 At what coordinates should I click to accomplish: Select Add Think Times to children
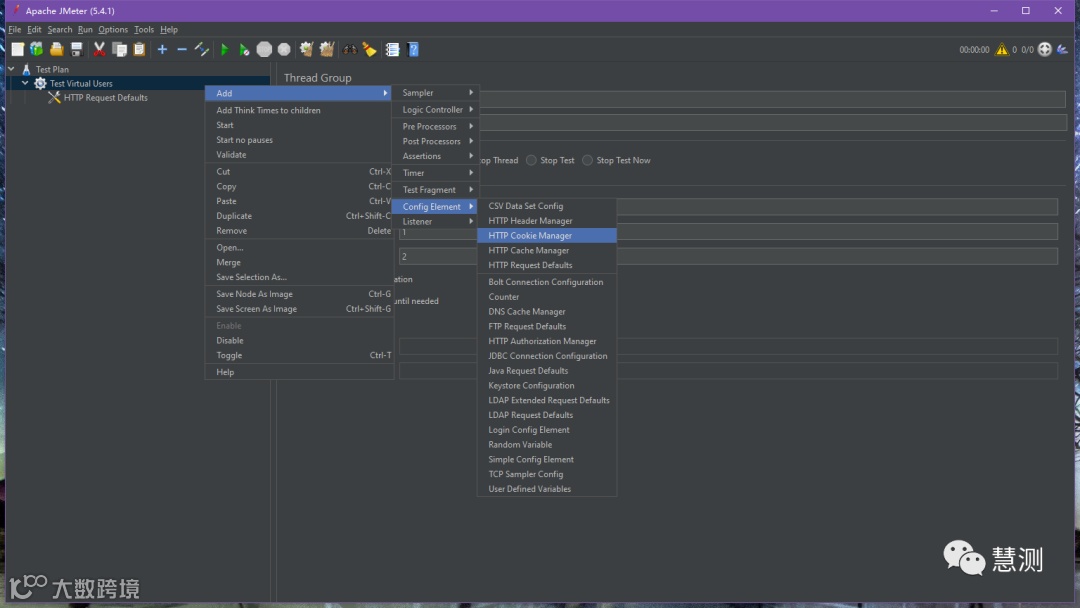[x=299, y=110]
